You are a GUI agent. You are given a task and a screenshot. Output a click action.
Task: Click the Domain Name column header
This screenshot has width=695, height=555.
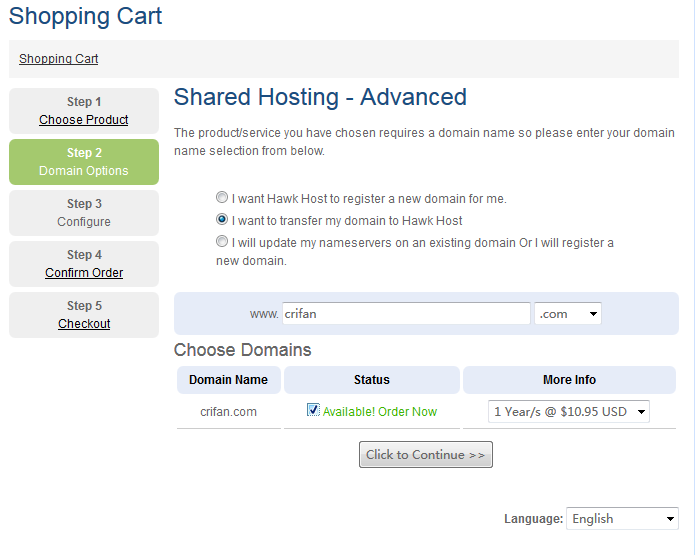point(229,380)
